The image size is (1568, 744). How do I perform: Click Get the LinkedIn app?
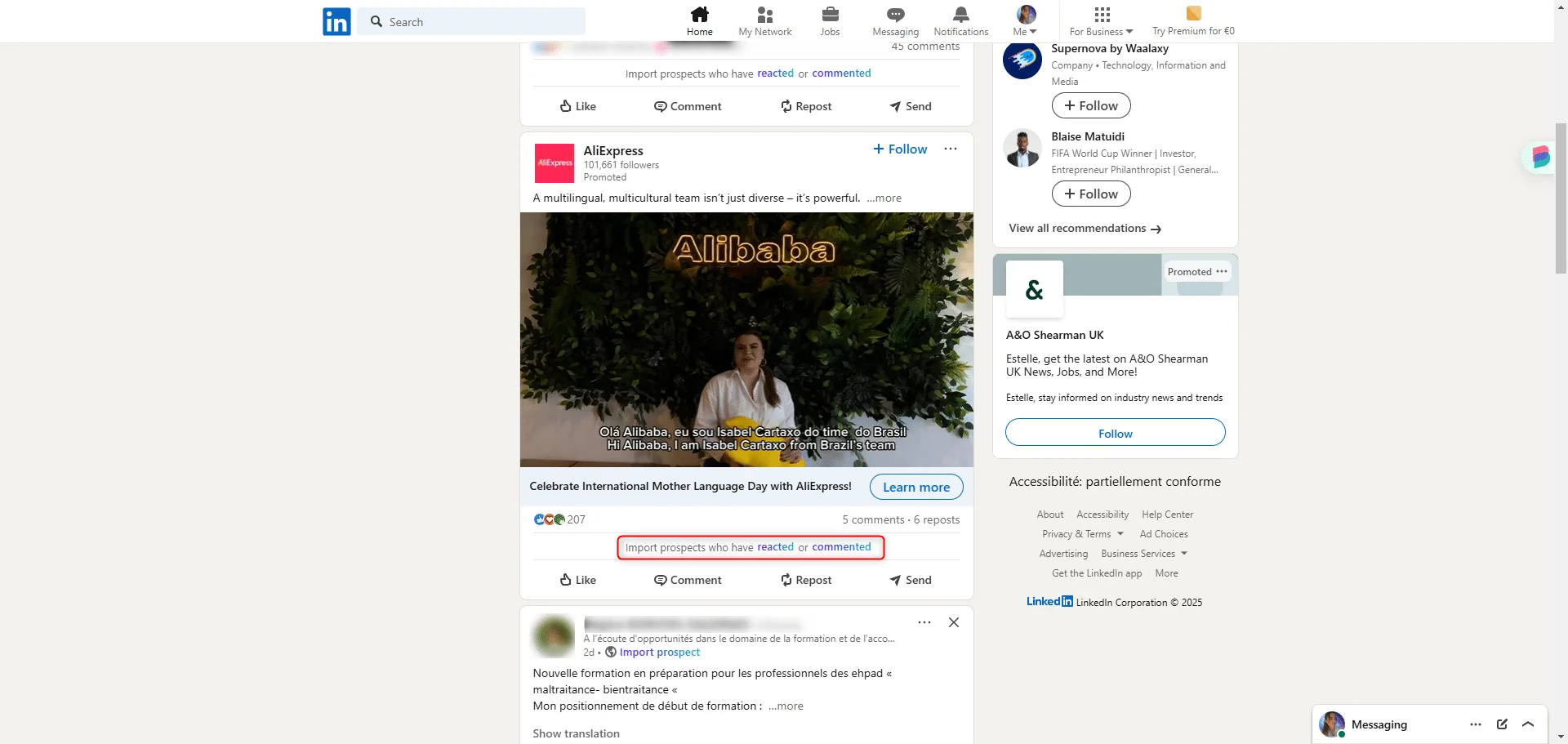[x=1097, y=573]
